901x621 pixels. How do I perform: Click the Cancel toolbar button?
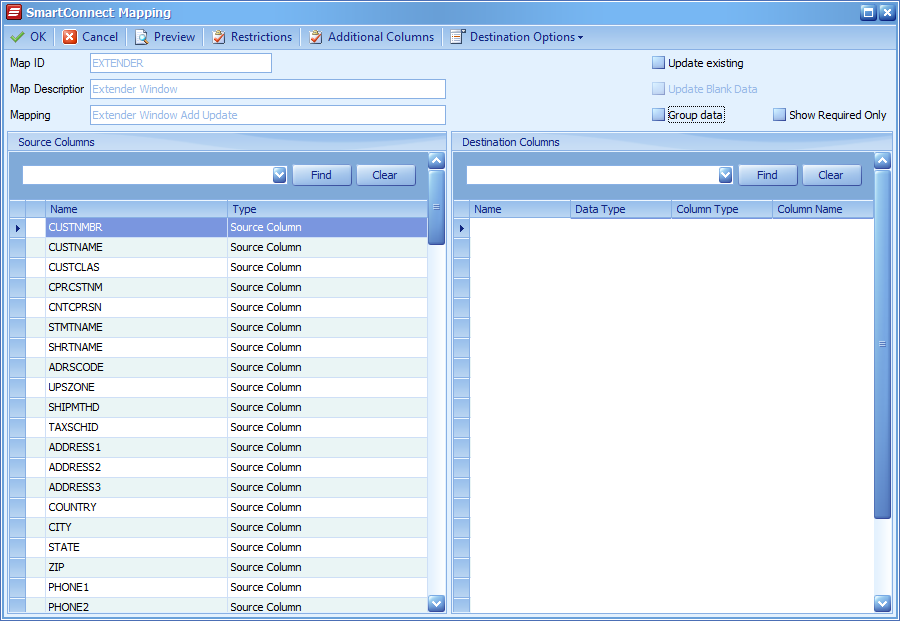click(90, 37)
